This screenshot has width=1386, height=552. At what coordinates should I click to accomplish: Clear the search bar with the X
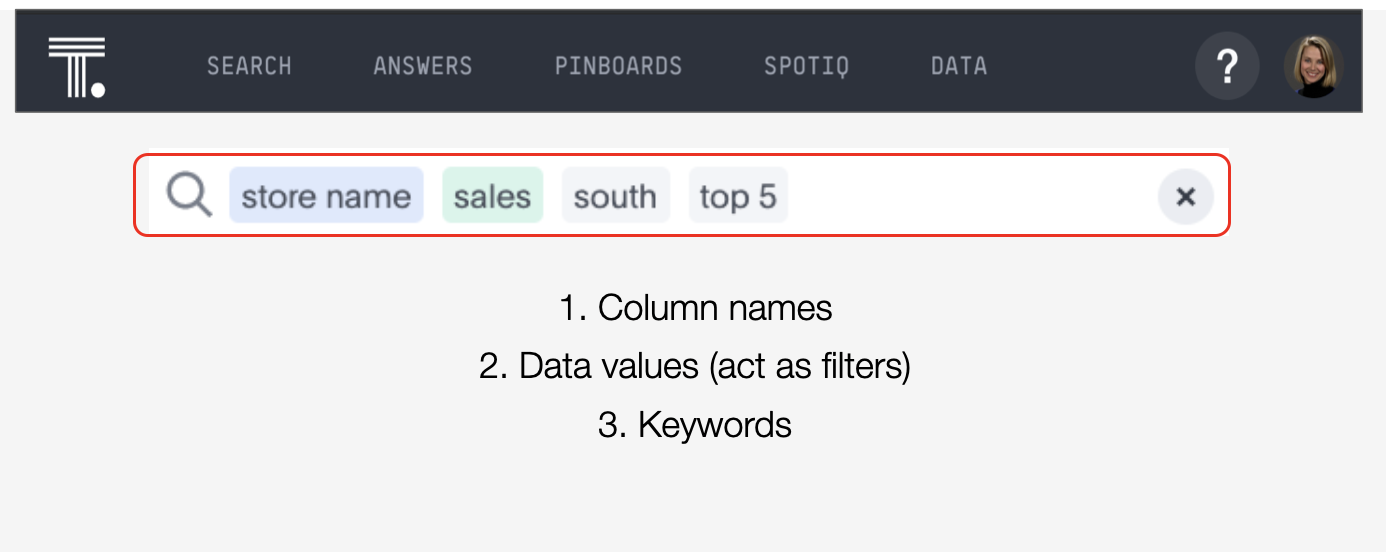tap(1186, 197)
